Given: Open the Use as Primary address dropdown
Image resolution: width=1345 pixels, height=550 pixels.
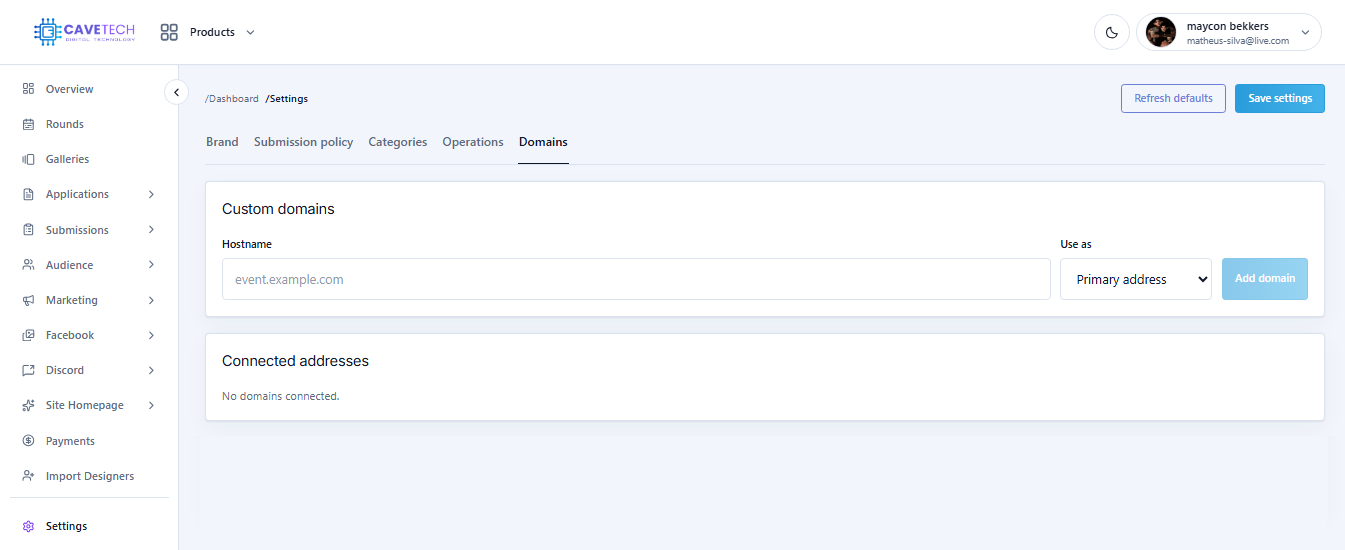Looking at the screenshot, I should click(x=1136, y=279).
